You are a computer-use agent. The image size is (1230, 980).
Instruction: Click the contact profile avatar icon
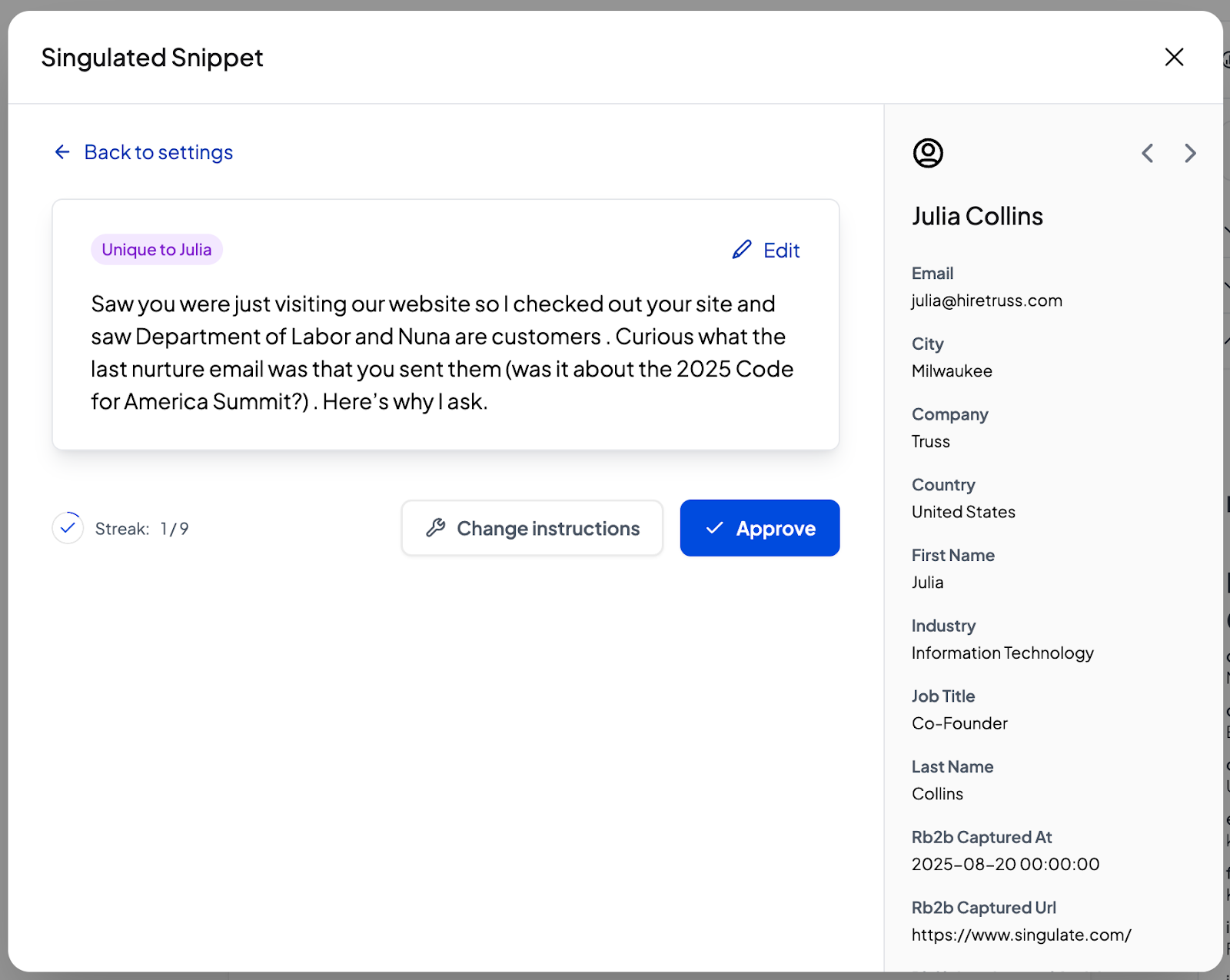(x=928, y=153)
